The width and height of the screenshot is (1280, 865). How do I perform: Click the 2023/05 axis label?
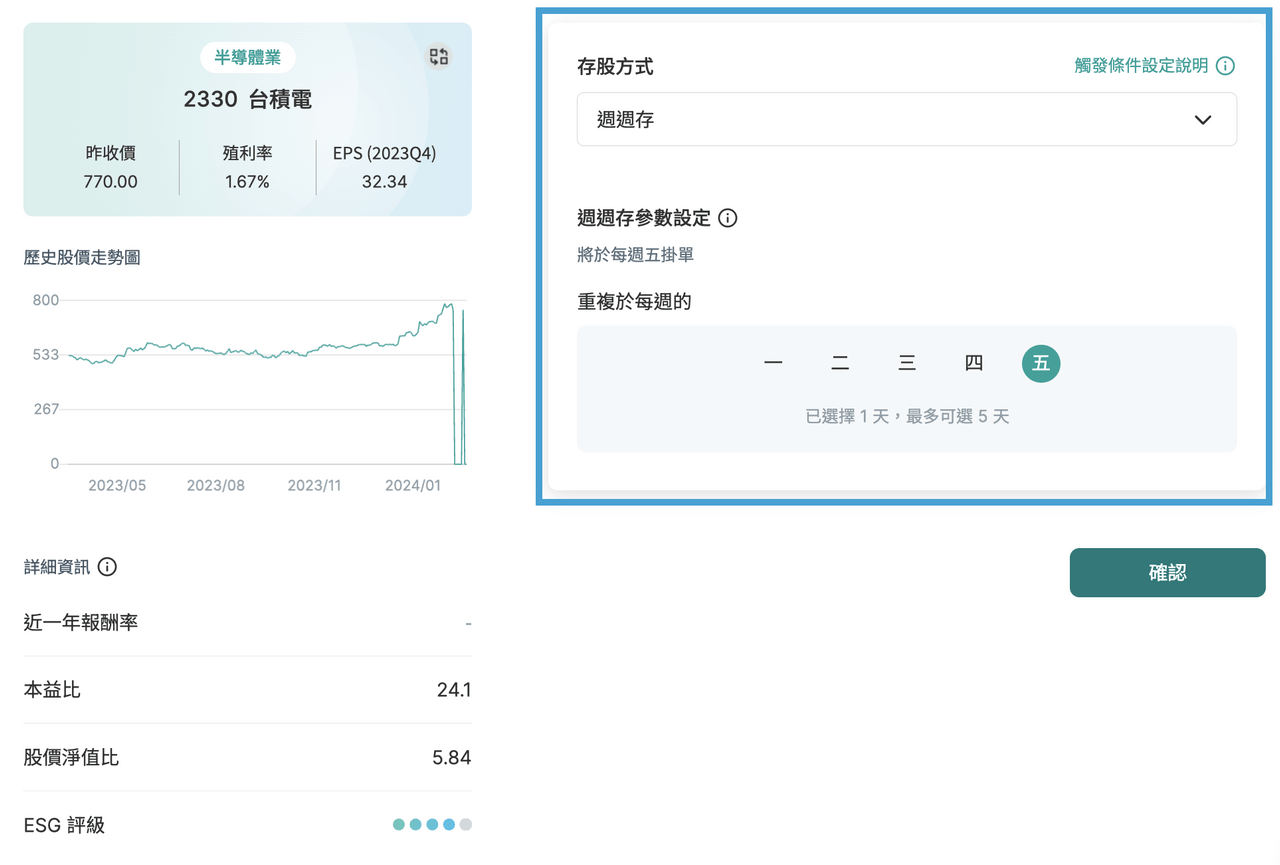117,485
